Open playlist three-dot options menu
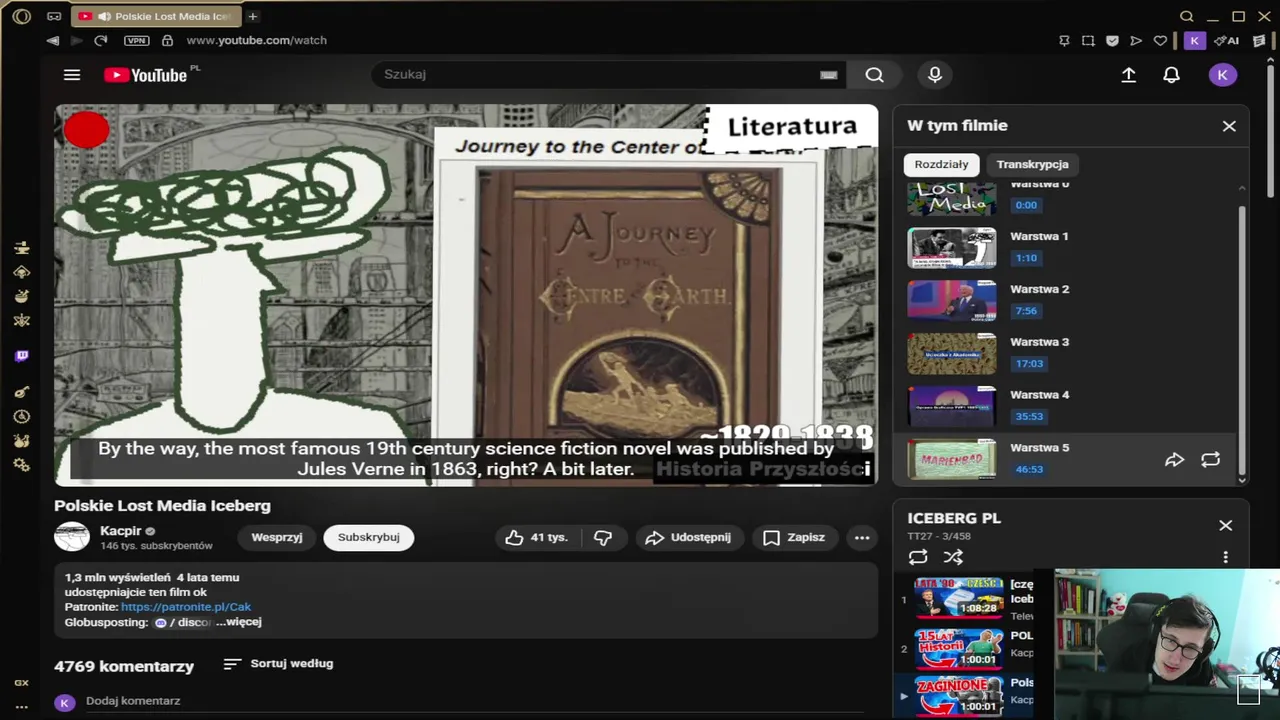The width and height of the screenshot is (1280, 720). pos(1225,557)
